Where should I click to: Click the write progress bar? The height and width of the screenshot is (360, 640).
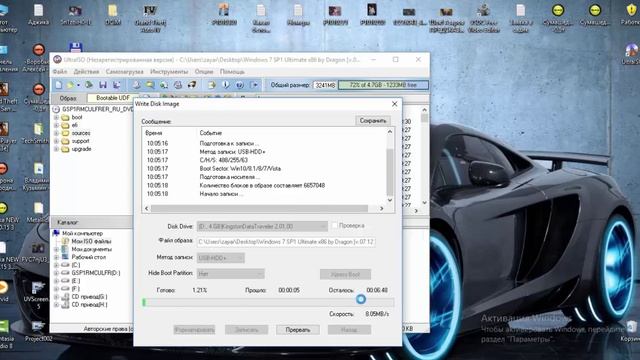[268, 302]
